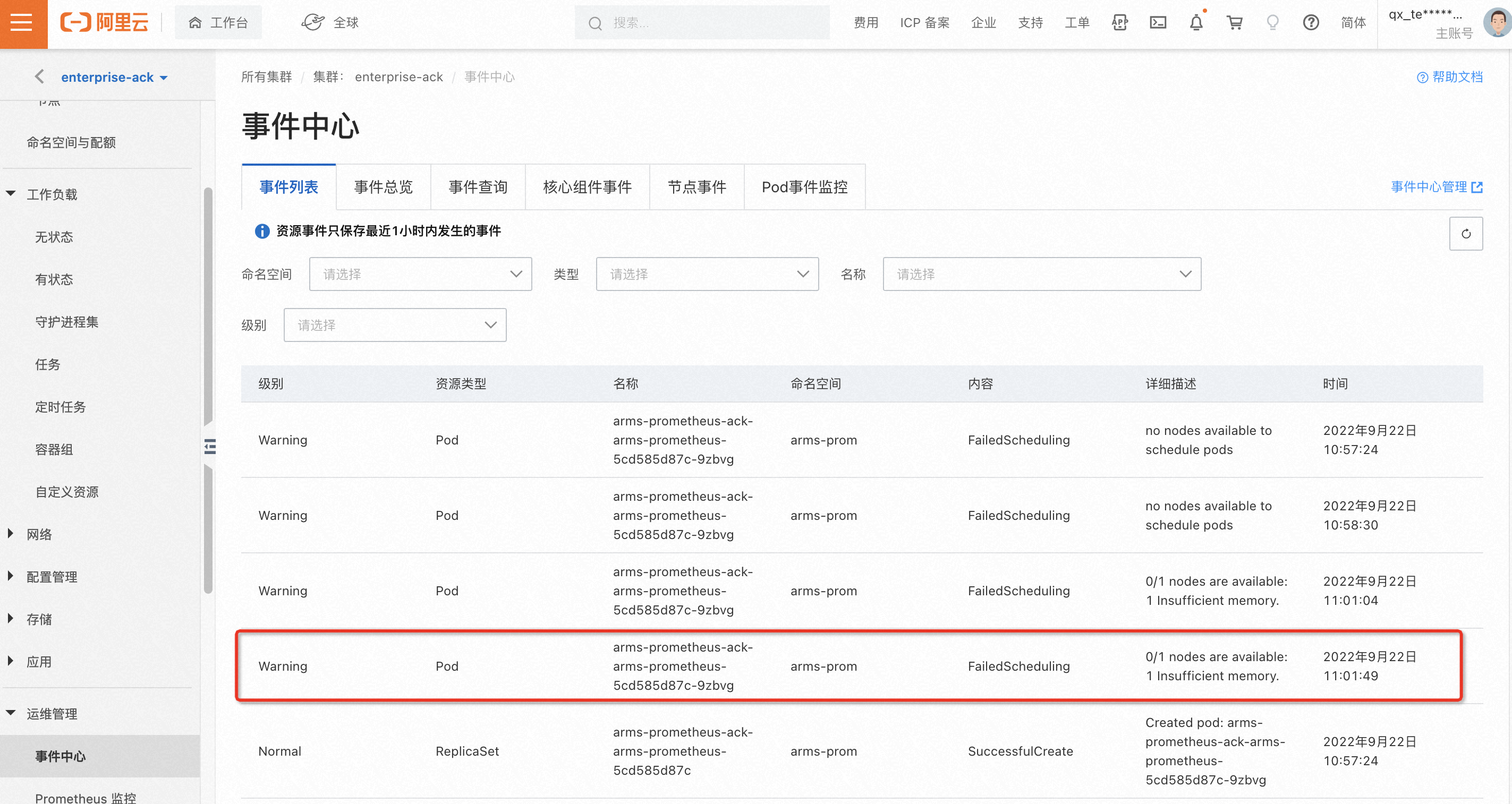Switch language via 简体
Viewport: 1512px width, 804px height.
(1353, 23)
